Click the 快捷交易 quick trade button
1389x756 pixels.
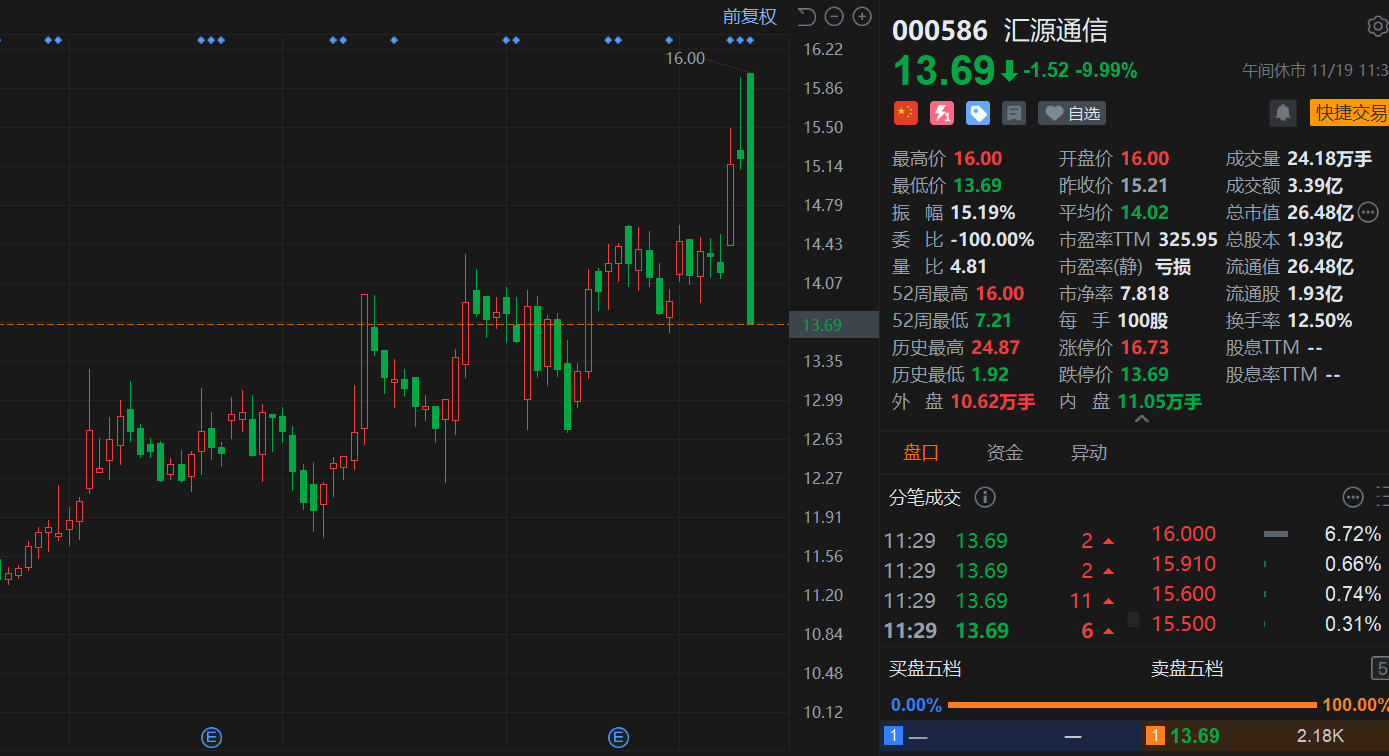pyautogui.click(x=1350, y=113)
